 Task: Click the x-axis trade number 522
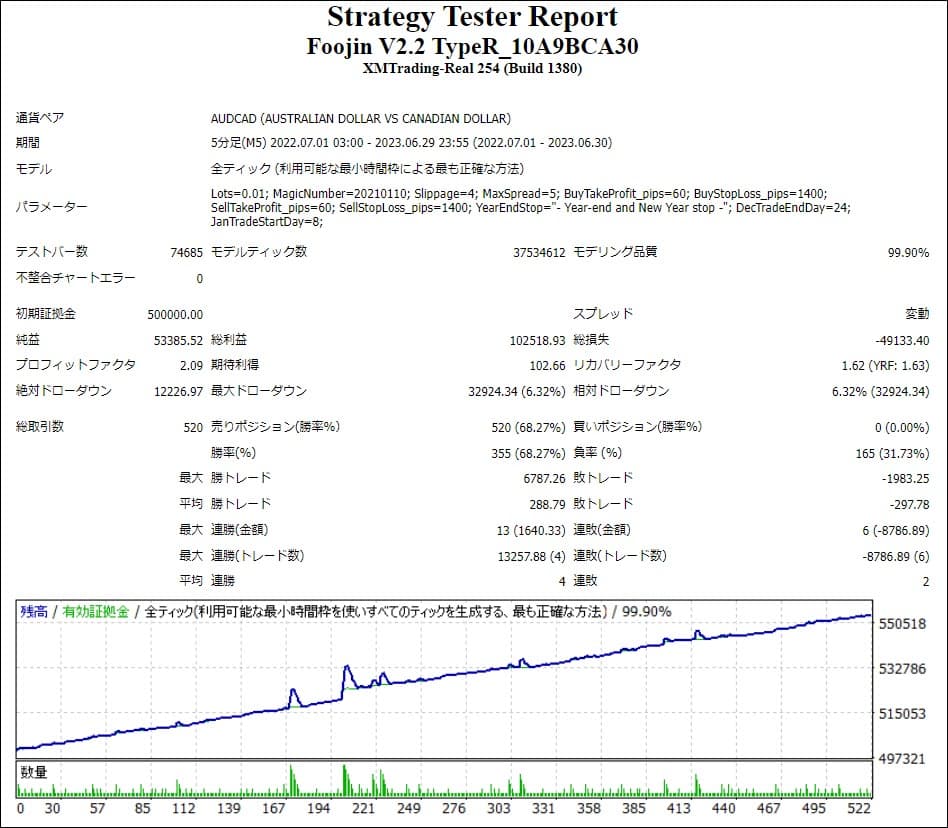point(859,809)
